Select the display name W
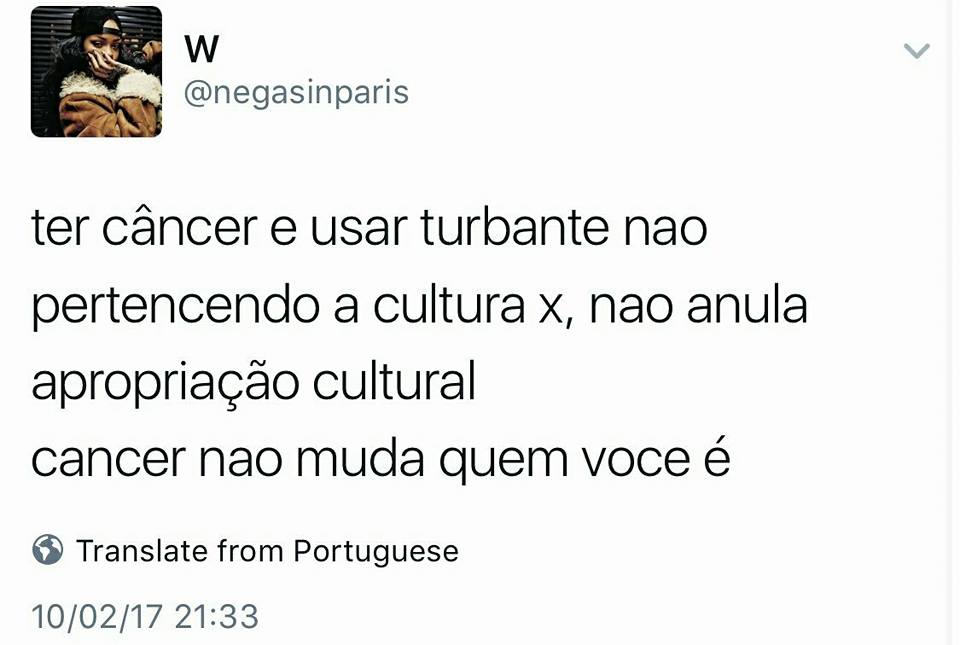This screenshot has height=645, width=960. (x=201, y=49)
